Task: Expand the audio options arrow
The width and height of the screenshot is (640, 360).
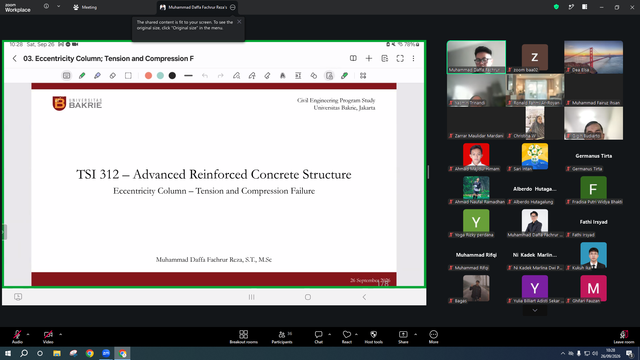Action: (28, 334)
